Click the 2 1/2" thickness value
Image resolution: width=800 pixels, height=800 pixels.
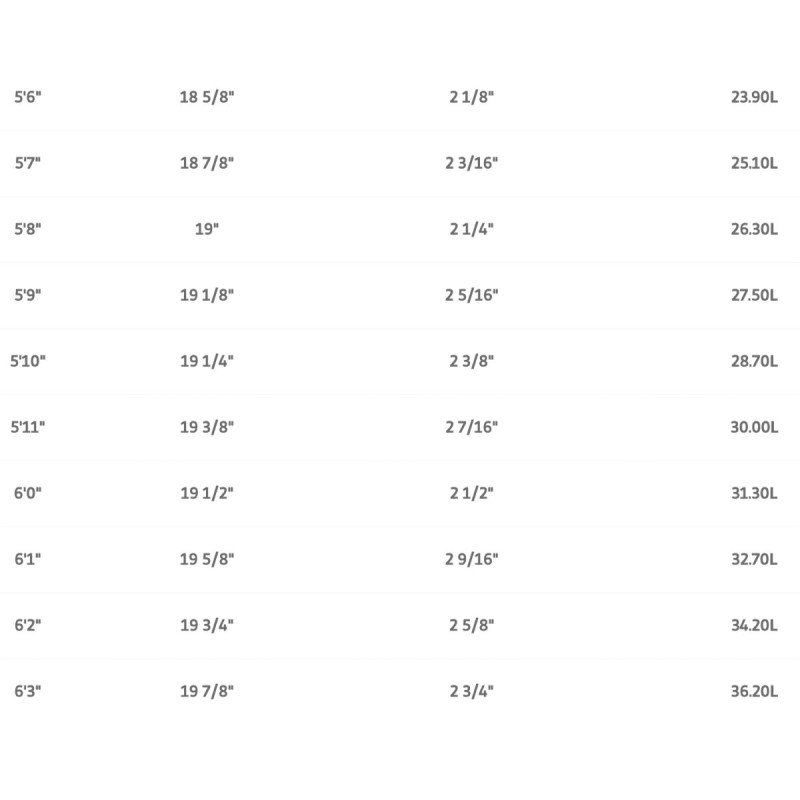(472, 493)
